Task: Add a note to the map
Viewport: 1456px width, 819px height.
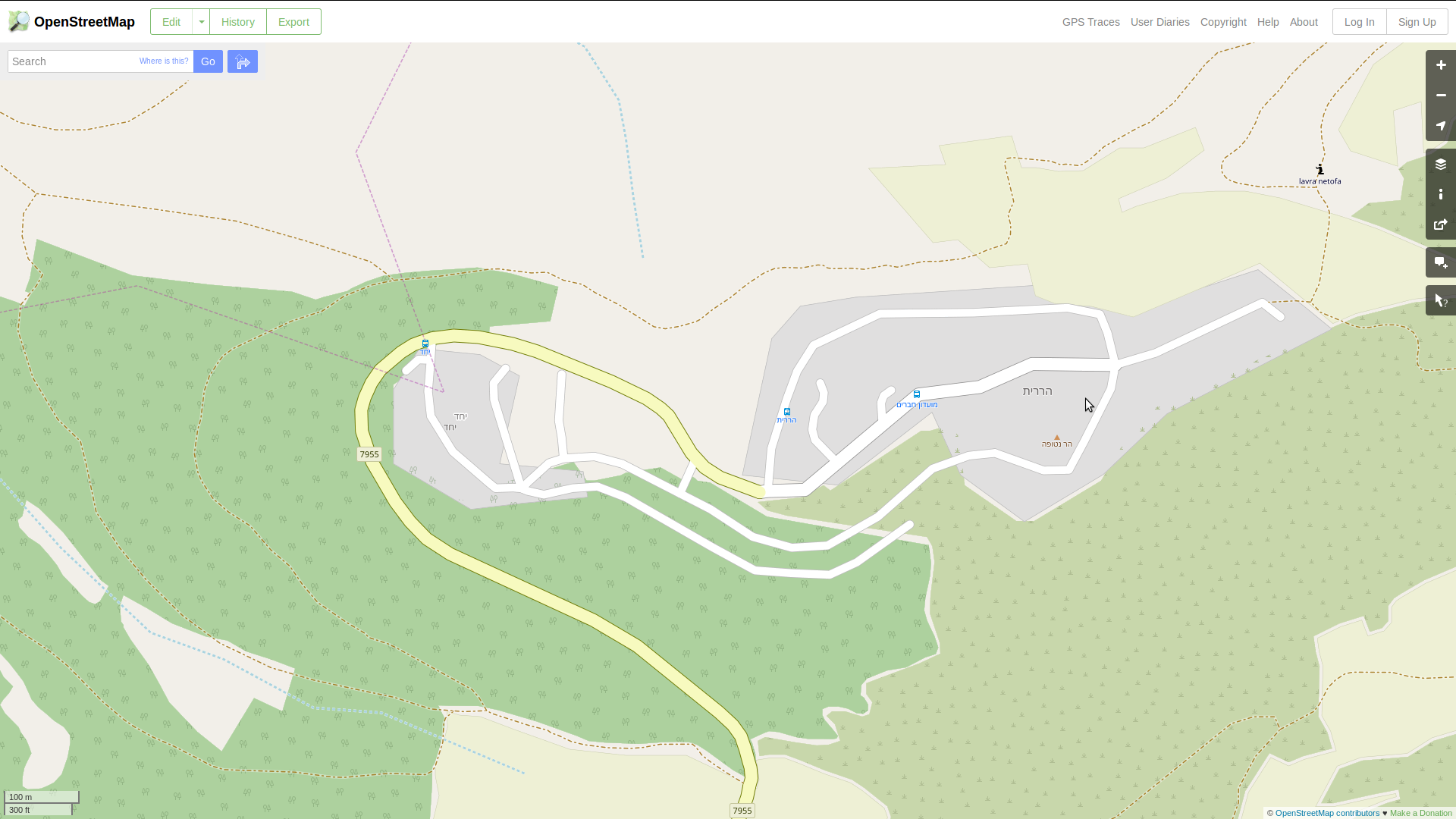Action: (x=1440, y=263)
